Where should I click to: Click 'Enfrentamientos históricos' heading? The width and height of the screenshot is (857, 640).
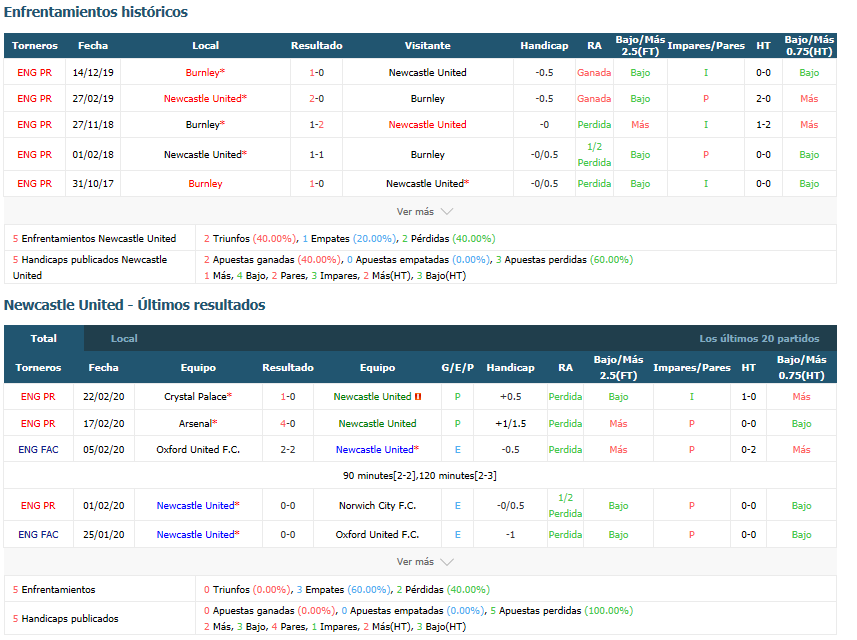coord(96,12)
